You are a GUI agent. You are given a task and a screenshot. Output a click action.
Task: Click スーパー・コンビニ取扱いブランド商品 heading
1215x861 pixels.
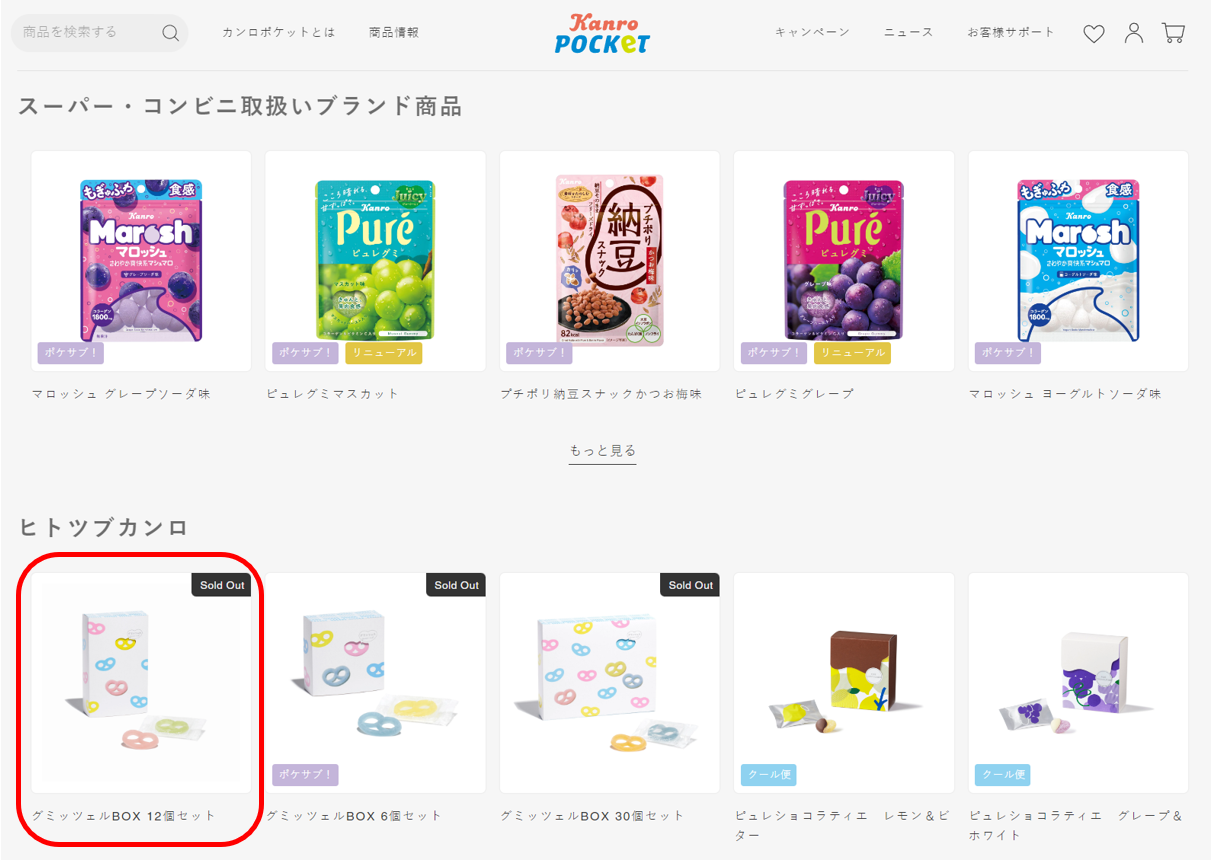pyautogui.click(x=240, y=106)
